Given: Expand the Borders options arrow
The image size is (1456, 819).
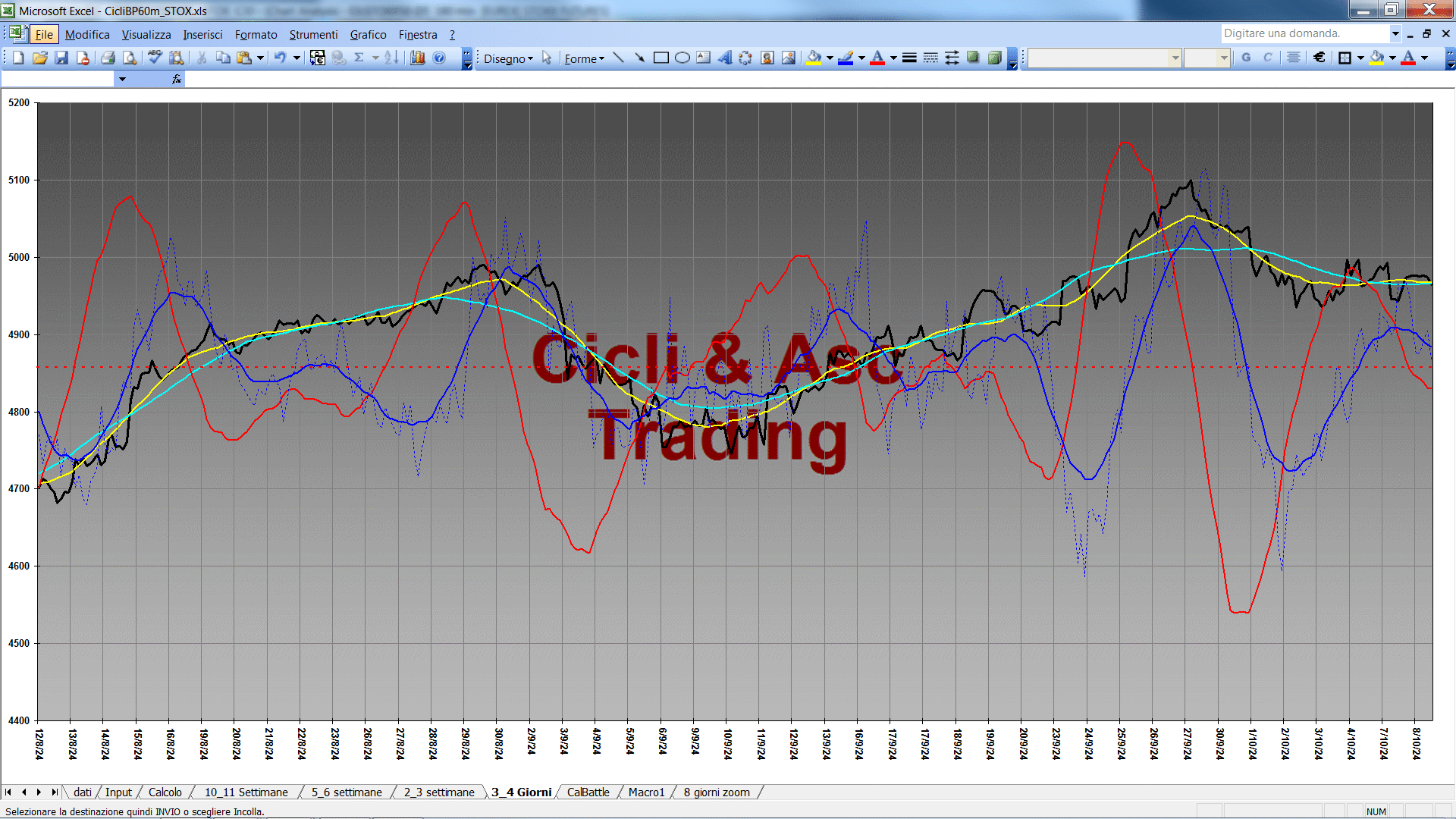Looking at the screenshot, I should point(1360,58).
